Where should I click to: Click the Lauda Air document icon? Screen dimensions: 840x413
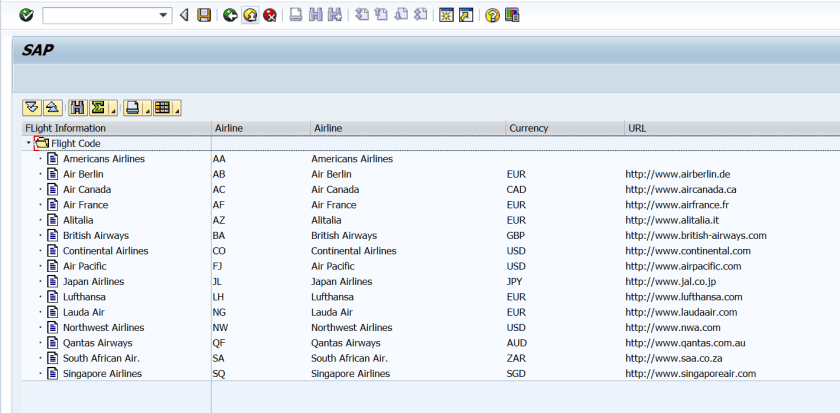pos(52,312)
